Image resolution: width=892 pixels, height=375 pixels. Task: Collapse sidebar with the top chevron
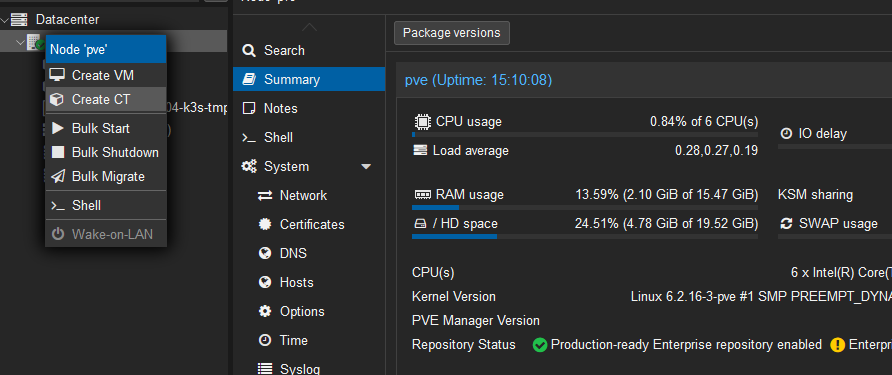point(309,27)
